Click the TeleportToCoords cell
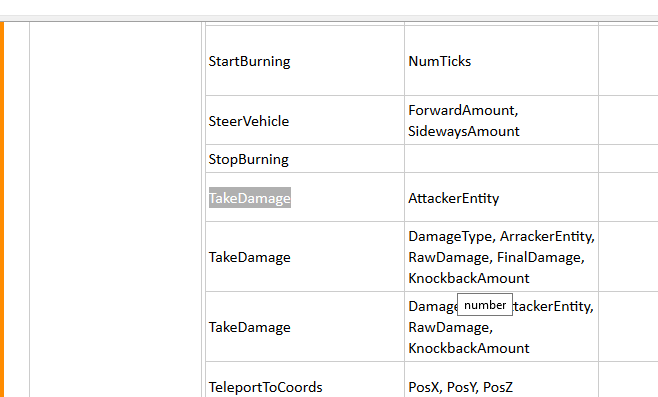658x397 pixels. (305, 380)
